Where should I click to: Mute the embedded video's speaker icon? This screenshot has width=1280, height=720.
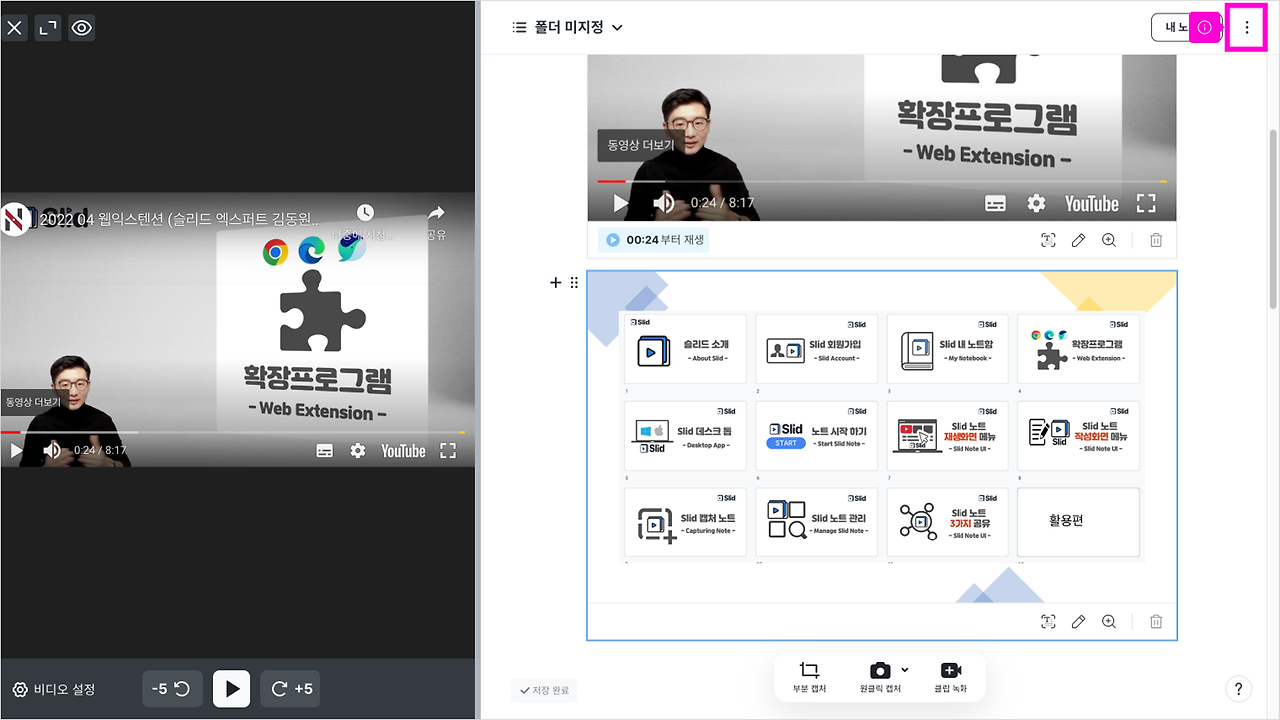coord(665,202)
